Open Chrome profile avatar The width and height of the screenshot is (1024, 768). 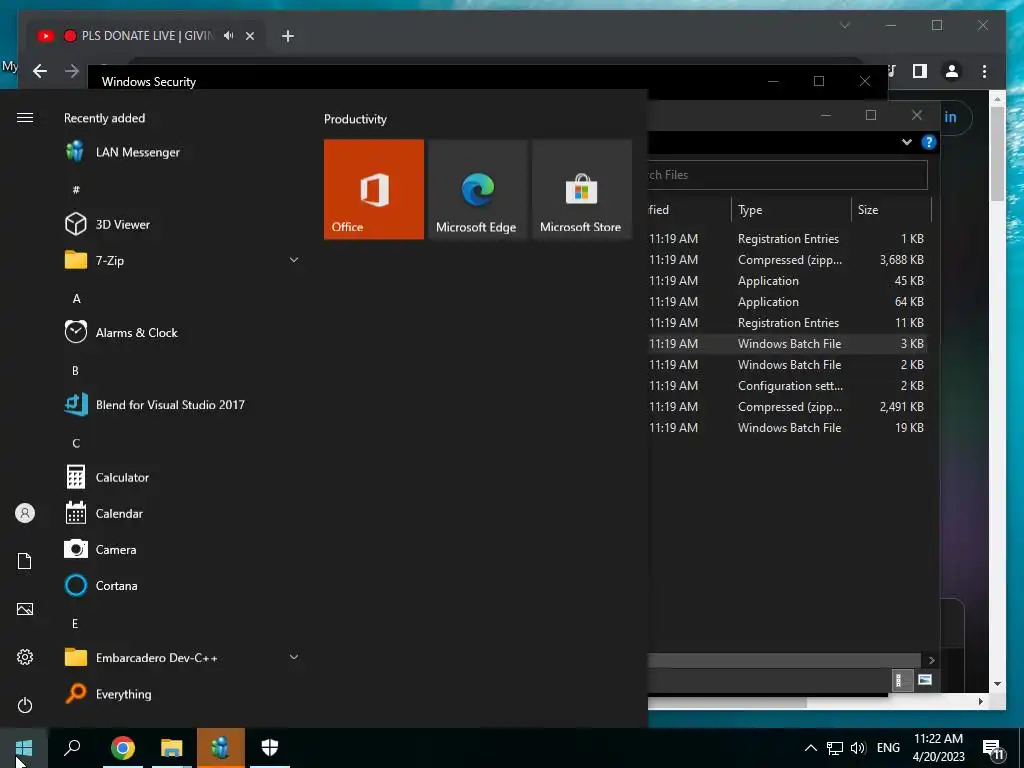click(x=952, y=71)
